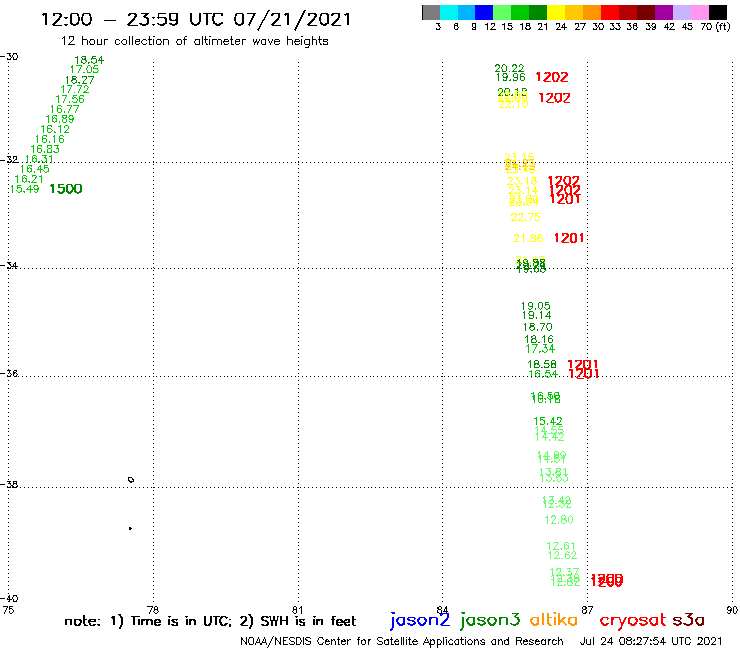Image resolution: width=740 pixels, height=650 pixels.
Task: Click the 18.70 wave height value
Action: pyautogui.click(x=537, y=327)
